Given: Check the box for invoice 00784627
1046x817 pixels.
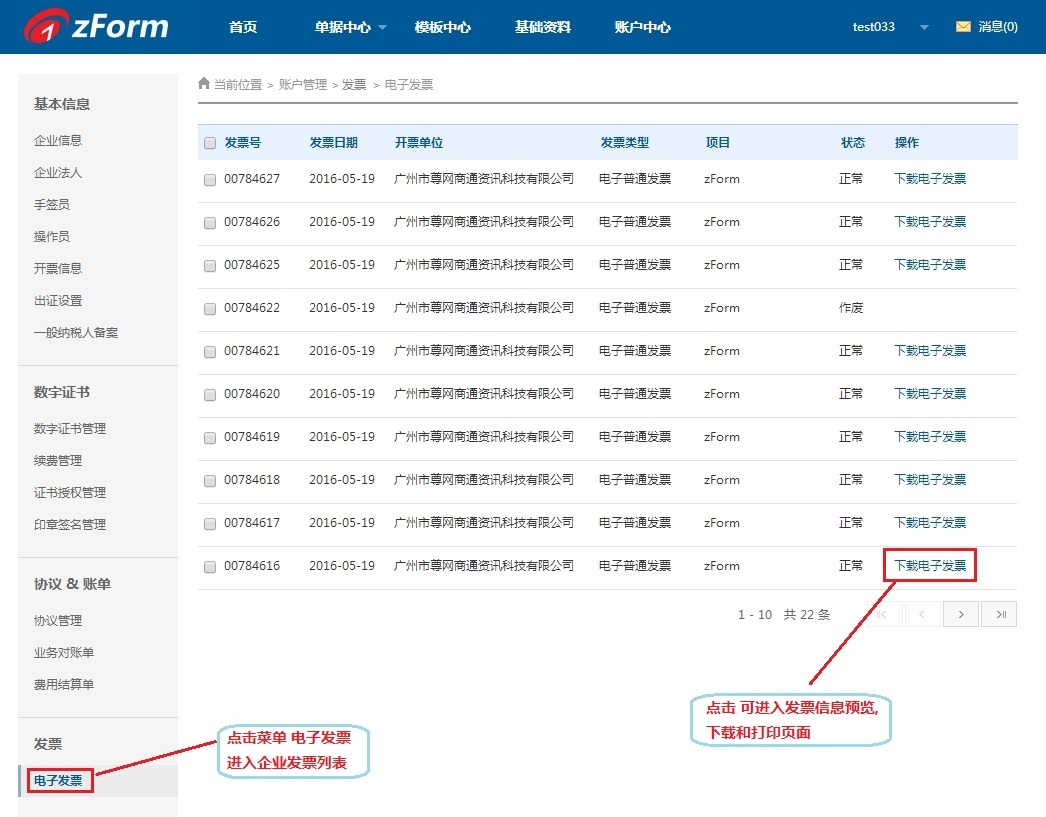Looking at the screenshot, I should (x=210, y=180).
